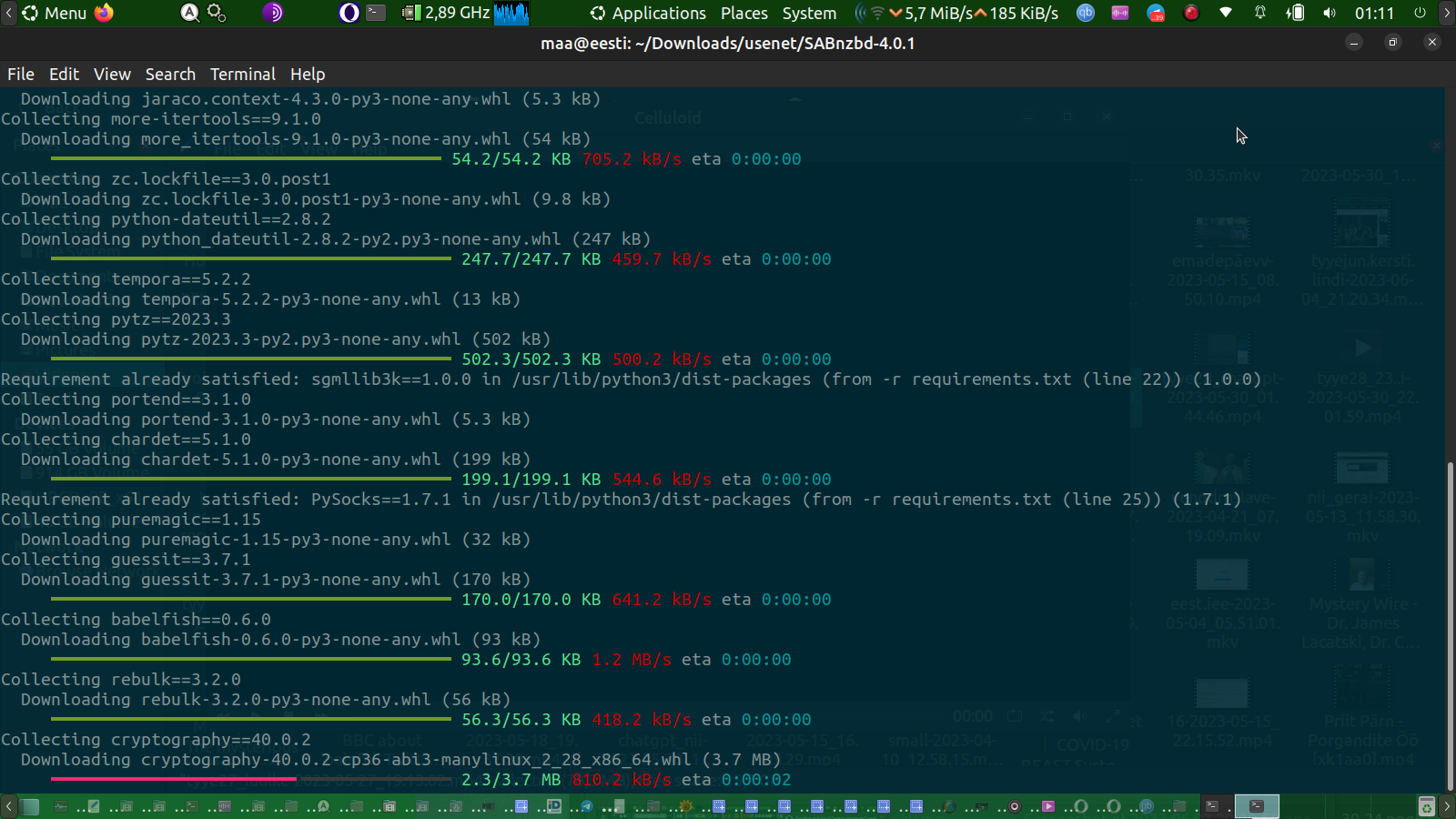Open the Terminal menu in menu bar
This screenshot has width=1456, height=819.
[242, 75]
